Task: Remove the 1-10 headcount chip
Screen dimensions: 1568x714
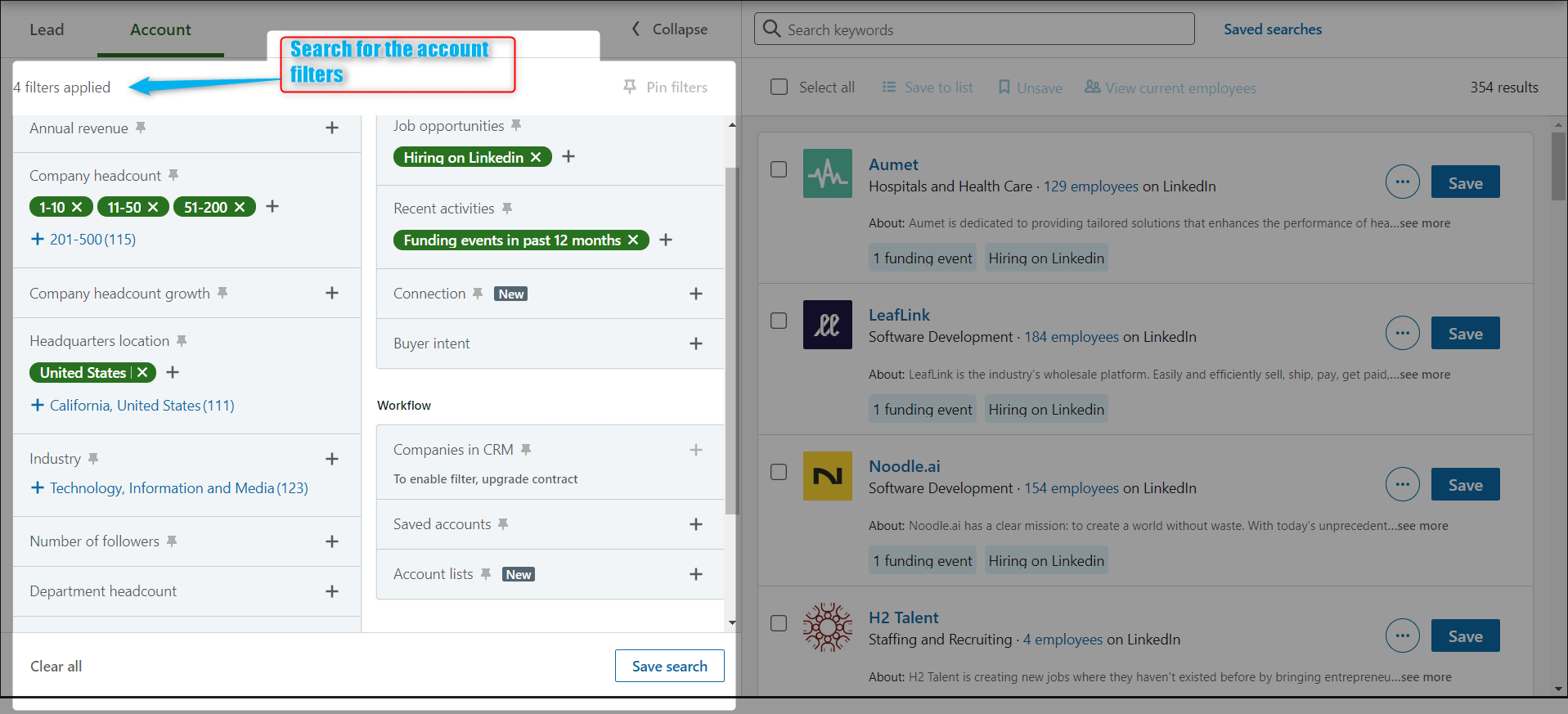Action: (77, 207)
